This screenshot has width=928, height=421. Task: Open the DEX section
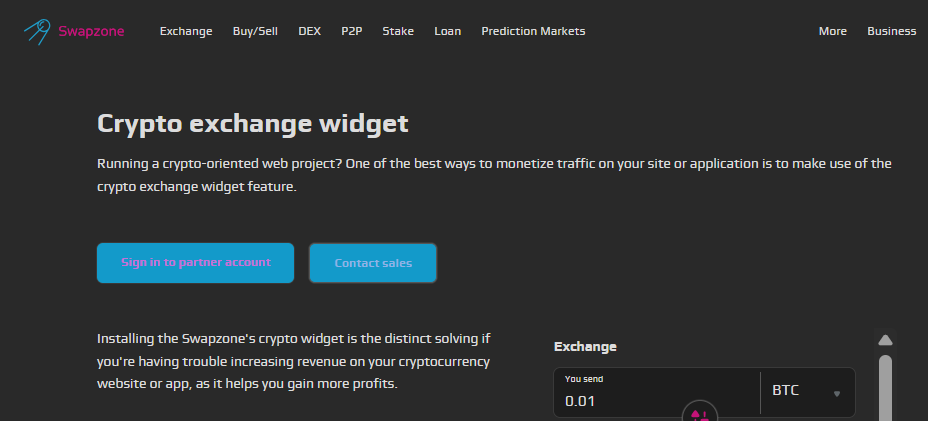click(x=310, y=31)
